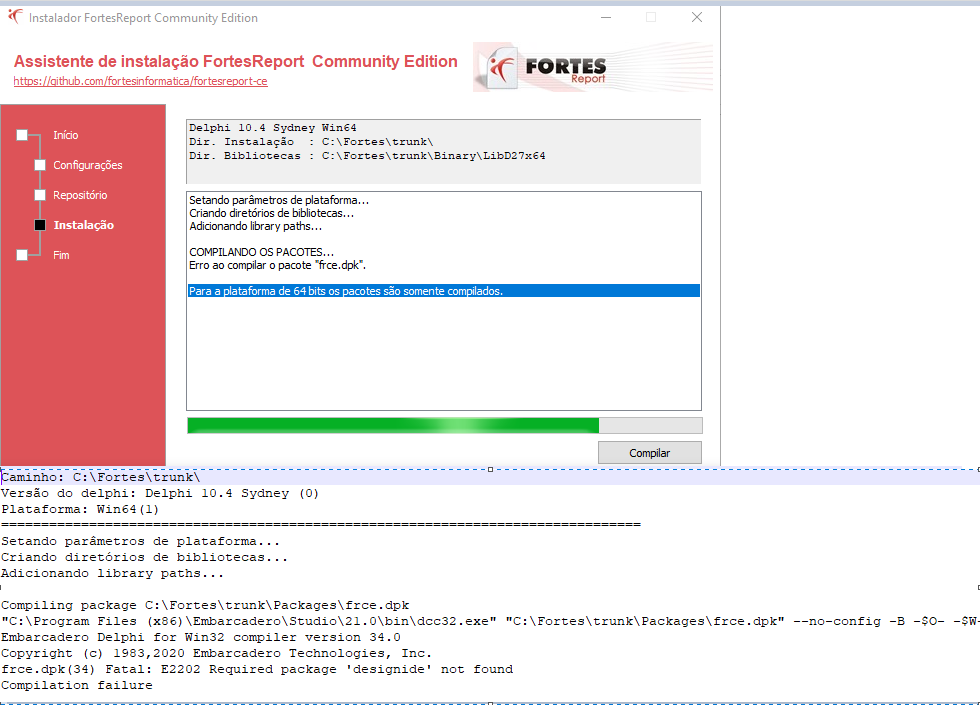This screenshot has width=980, height=705.
Task: Click the Fatal E2202 'designide' error line
Action: [x=257, y=669]
